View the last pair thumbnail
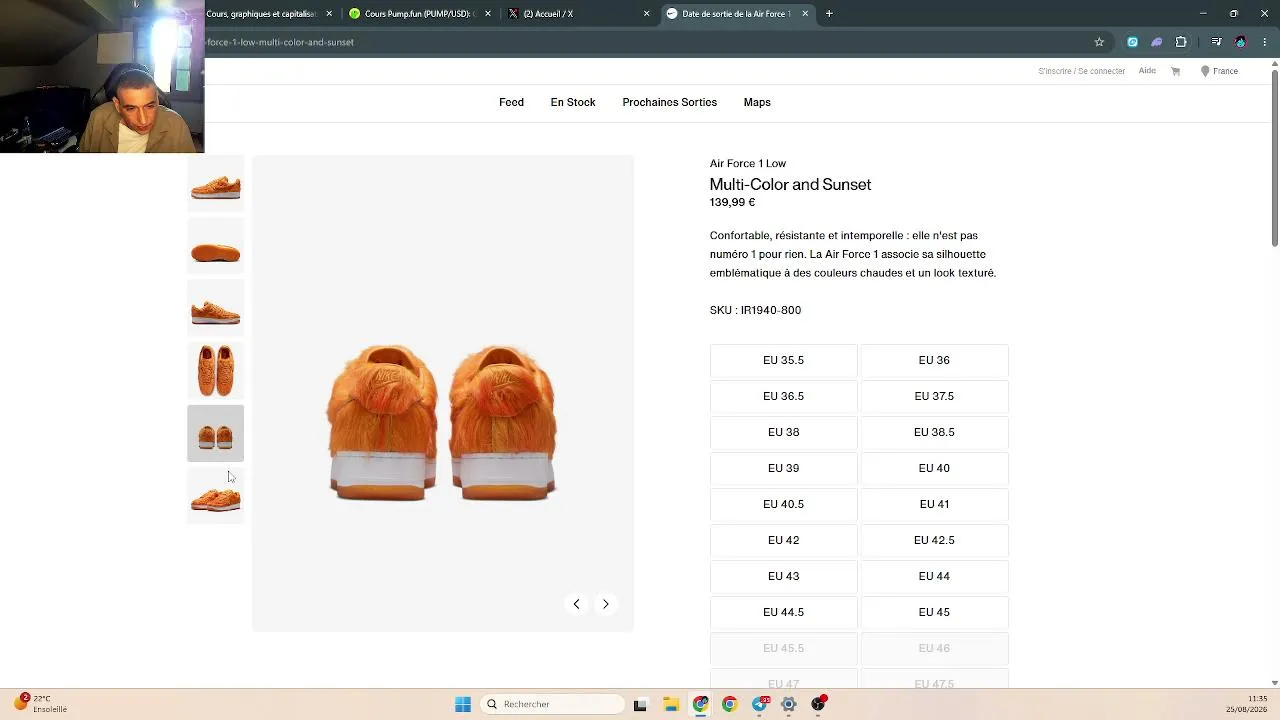This screenshot has width=1280, height=720. [215, 496]
